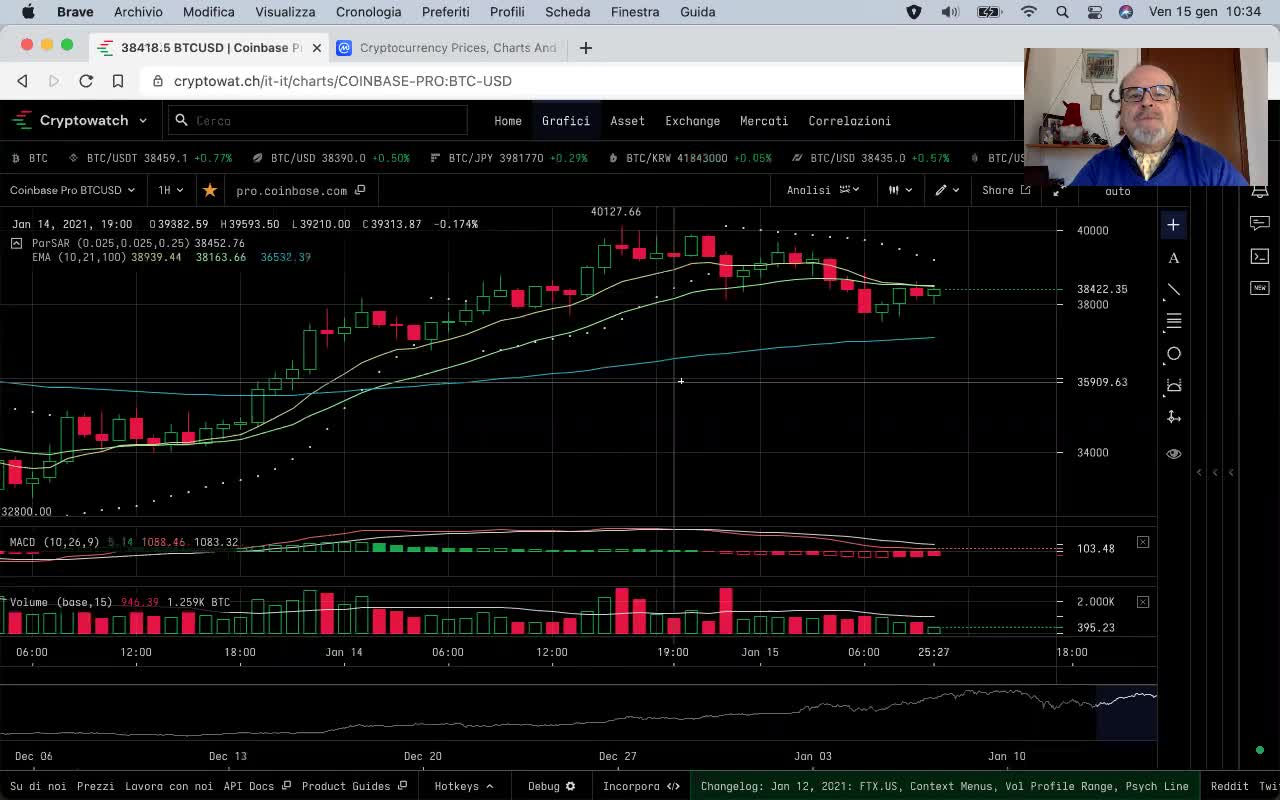This screenshot has width=1280, height=800.
Task: Select the crosshair cursor tool
Action: click(1173, 225)
